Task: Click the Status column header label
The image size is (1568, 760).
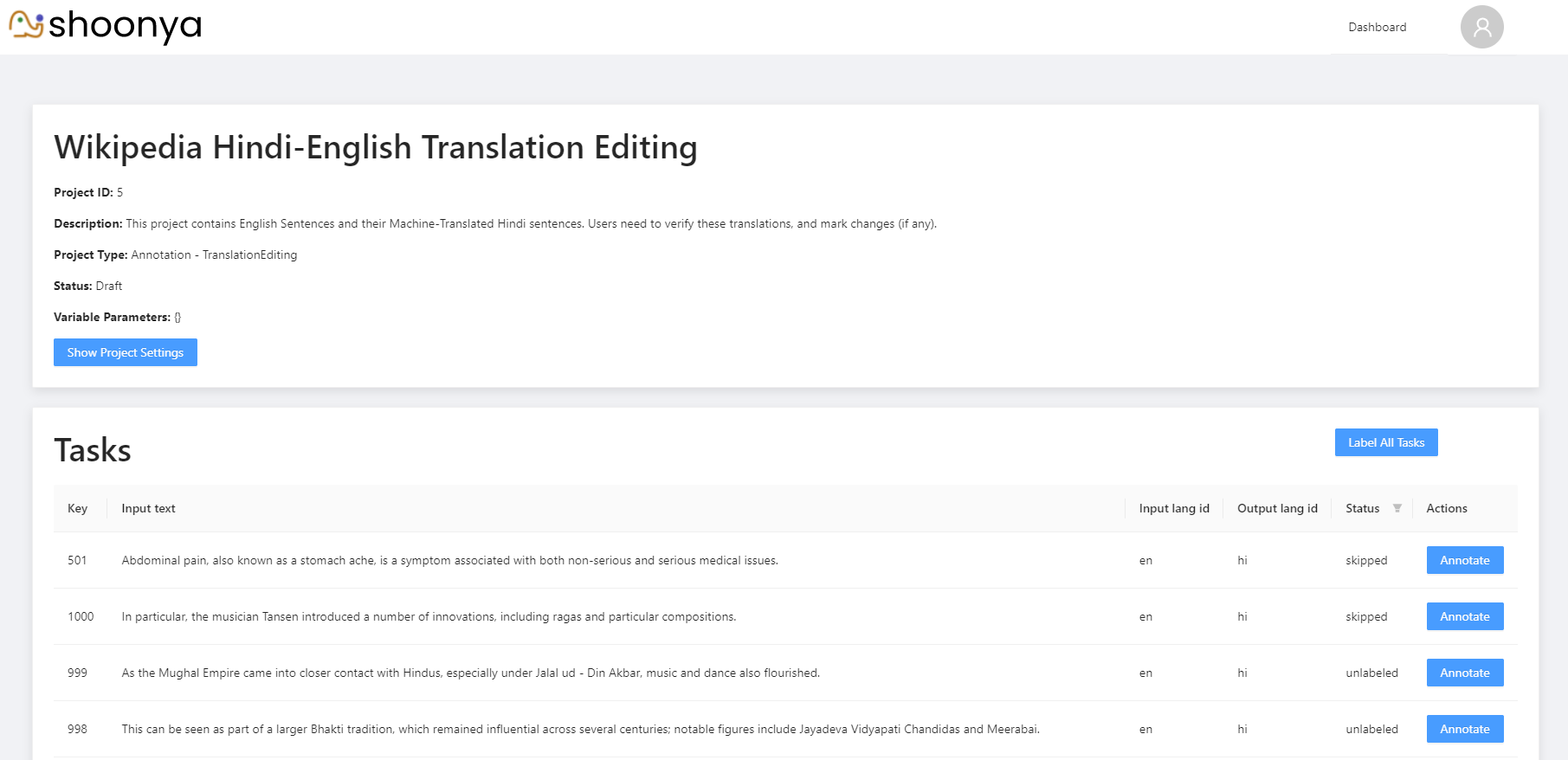Action: point(1362,508)
